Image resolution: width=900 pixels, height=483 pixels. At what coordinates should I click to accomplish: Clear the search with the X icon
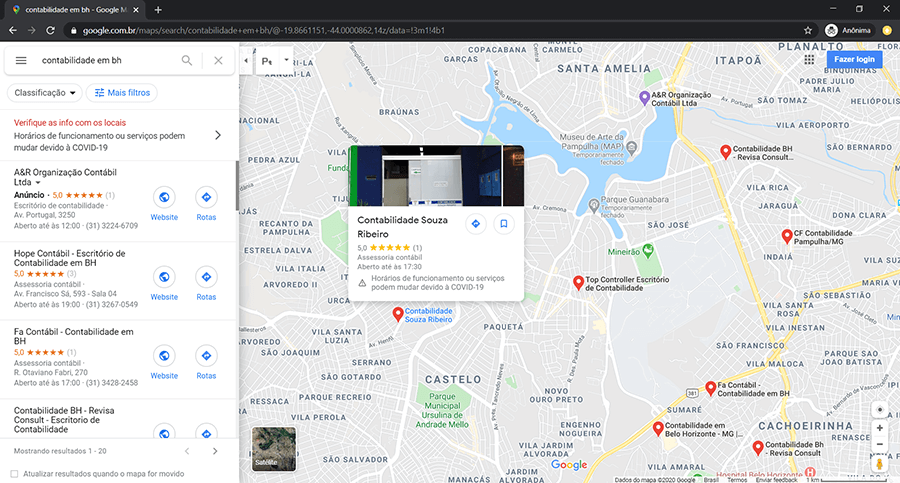[x=218, y=60]
